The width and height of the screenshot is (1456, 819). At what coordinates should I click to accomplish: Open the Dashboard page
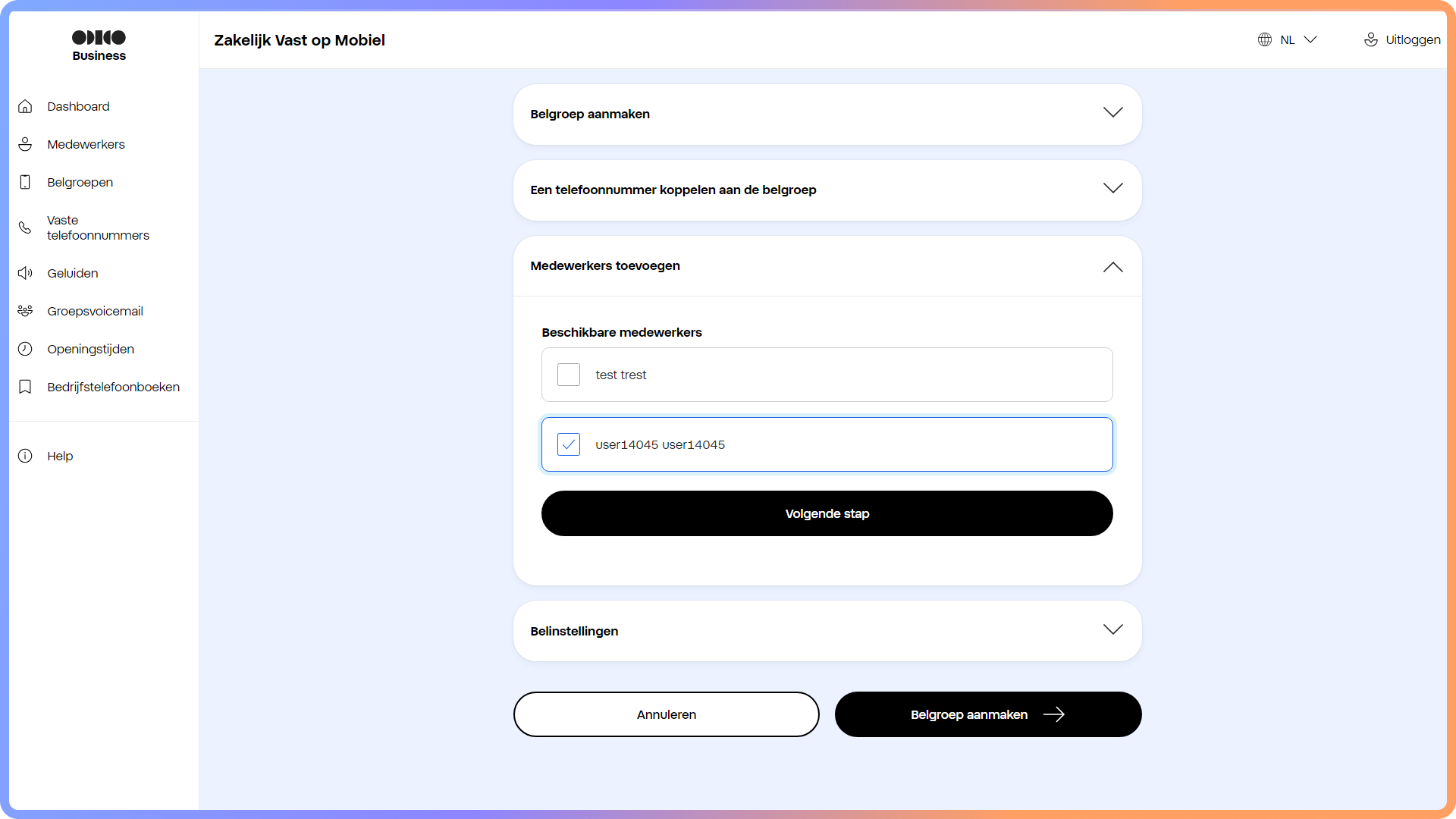(25, 106)
